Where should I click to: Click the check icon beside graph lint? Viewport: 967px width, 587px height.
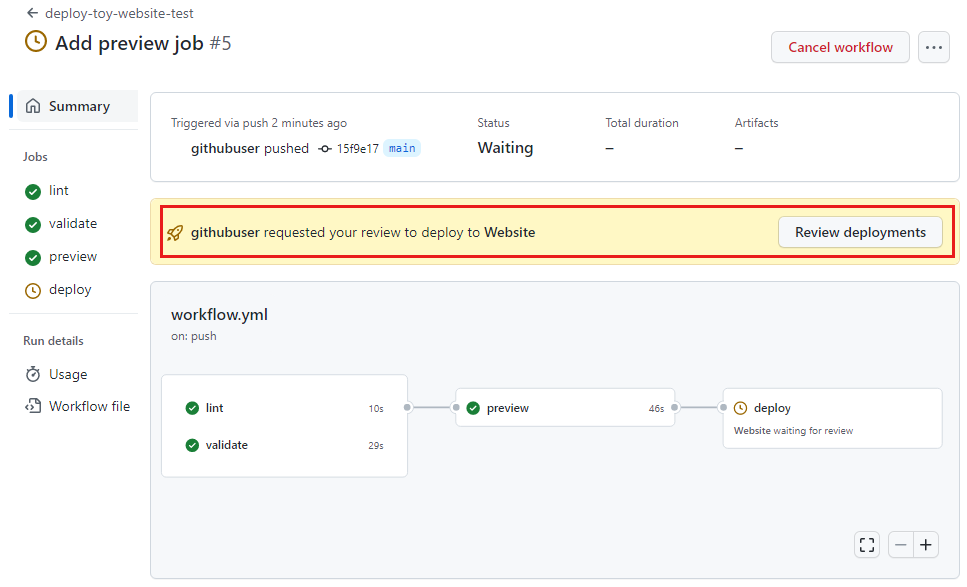[x=192, y=408]
